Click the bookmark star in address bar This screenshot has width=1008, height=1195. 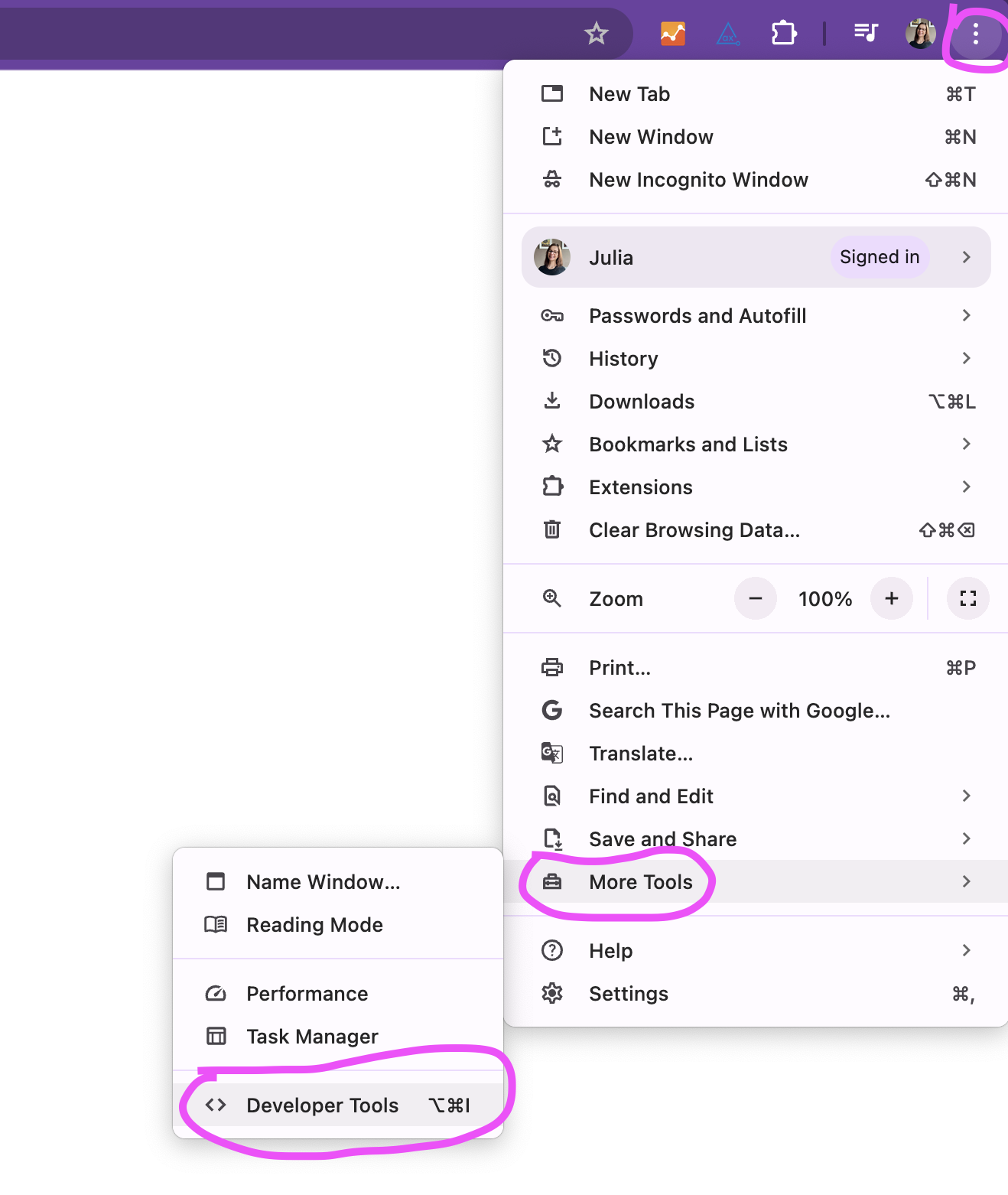(x=596, y=34)
